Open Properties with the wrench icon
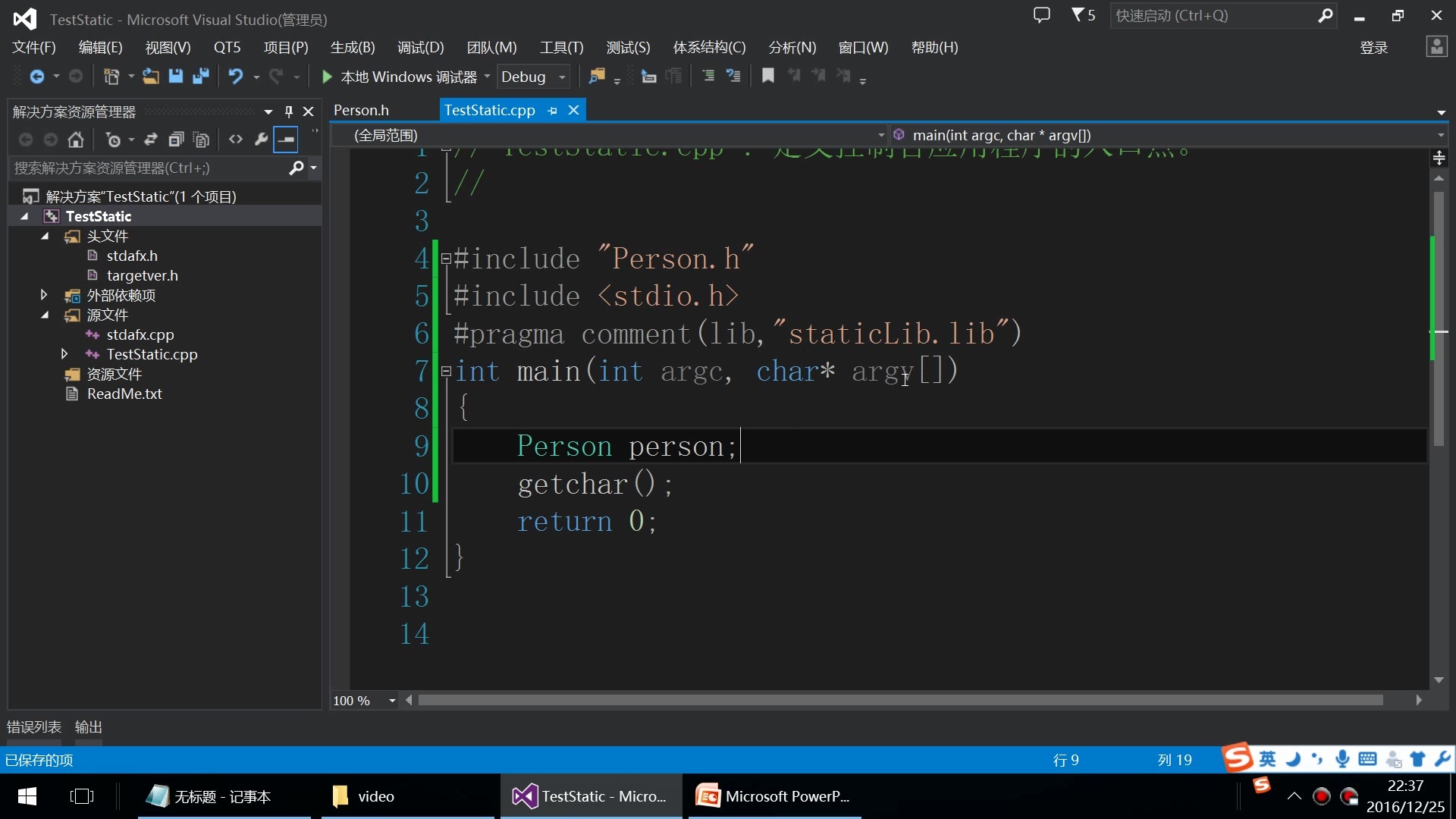The image size is (1456, 819). point(261,140)
